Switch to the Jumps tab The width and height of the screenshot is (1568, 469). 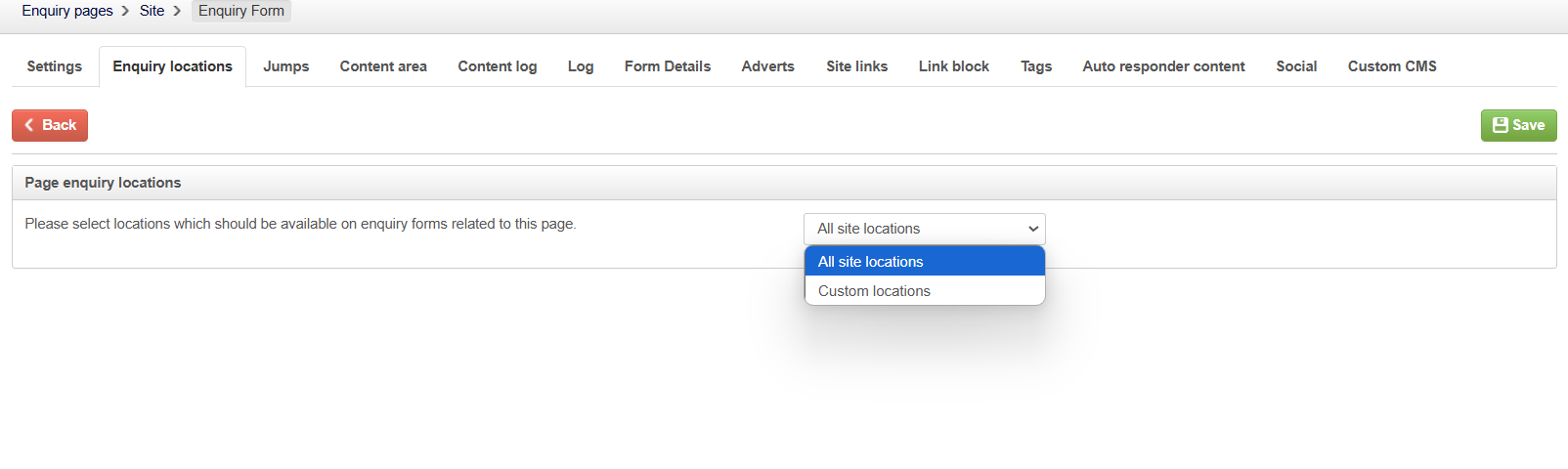pyautogui.click(x=285, y=66)
